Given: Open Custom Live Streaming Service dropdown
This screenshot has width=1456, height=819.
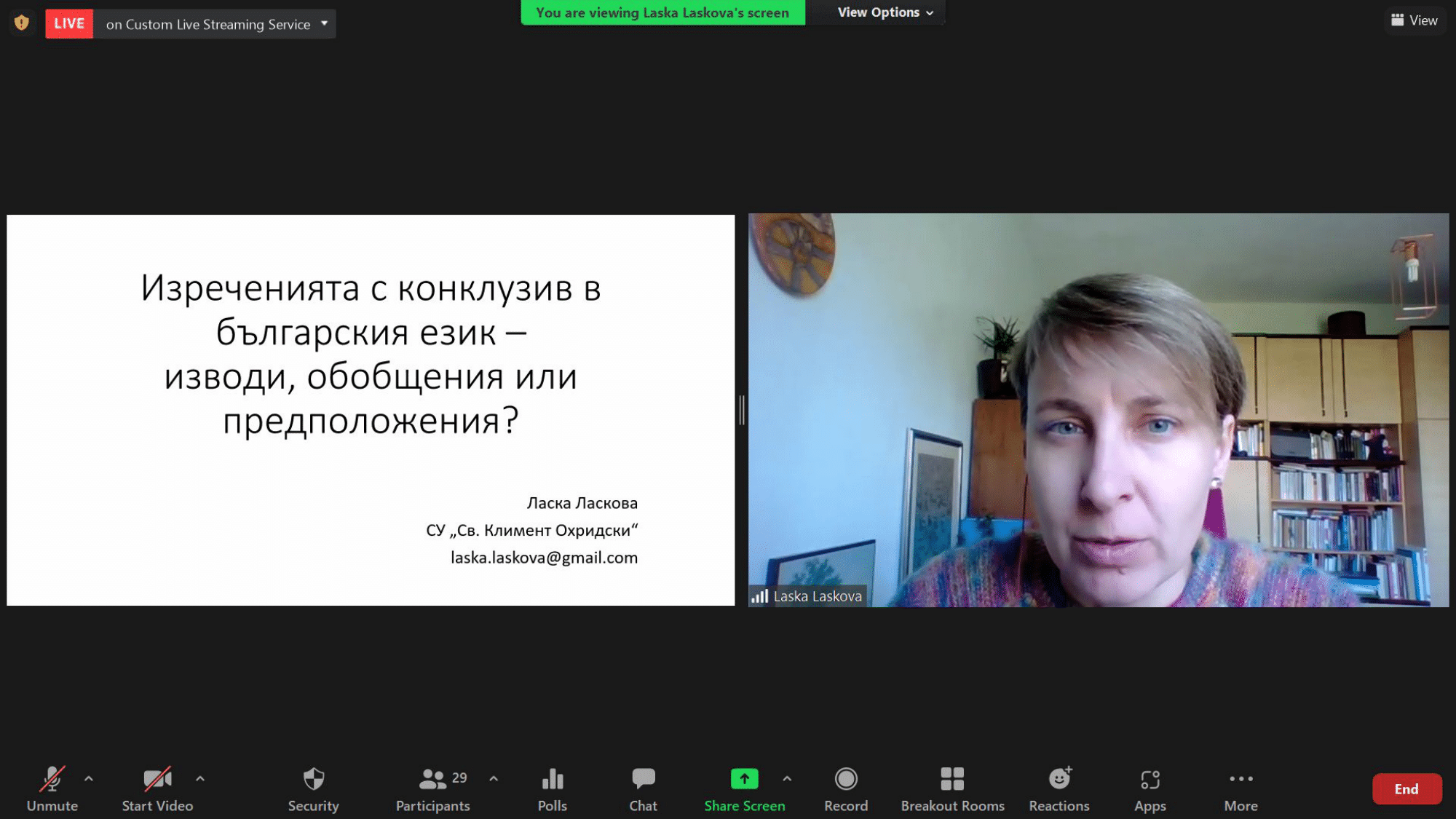Looking at the screenshot, I should tap(325, 23).
